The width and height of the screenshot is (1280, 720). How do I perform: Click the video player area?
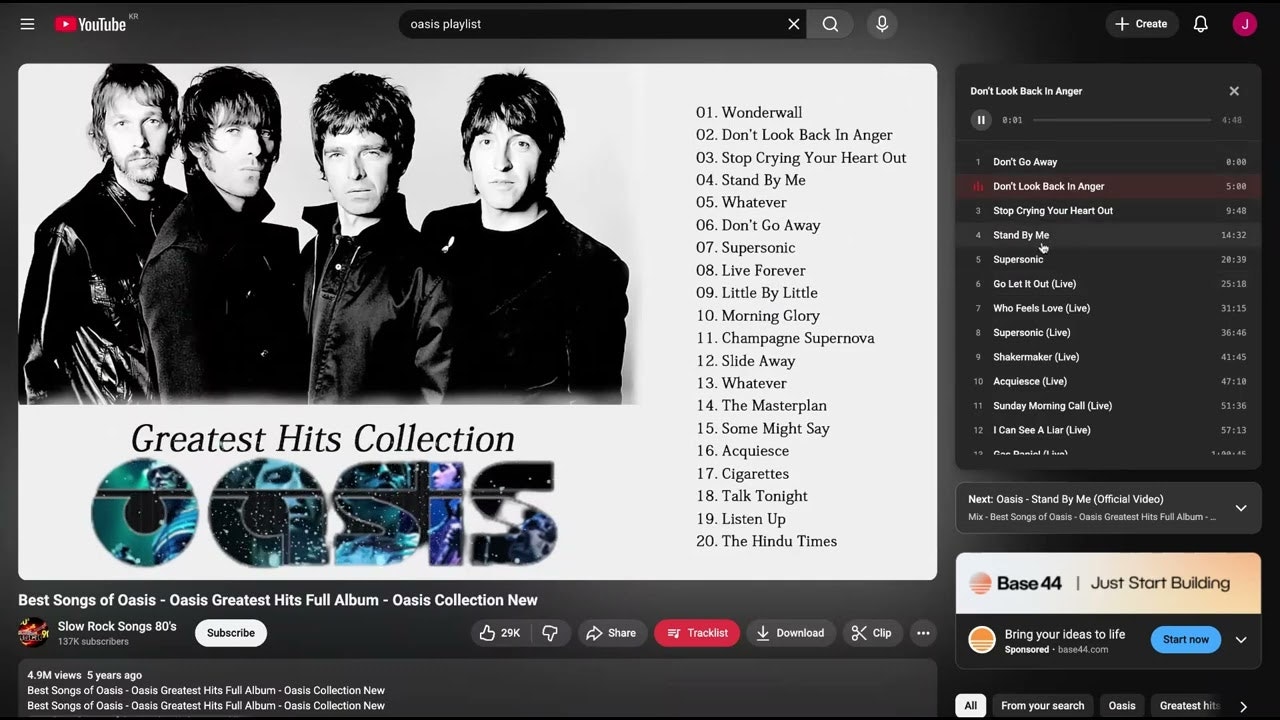tap(478, 322)
